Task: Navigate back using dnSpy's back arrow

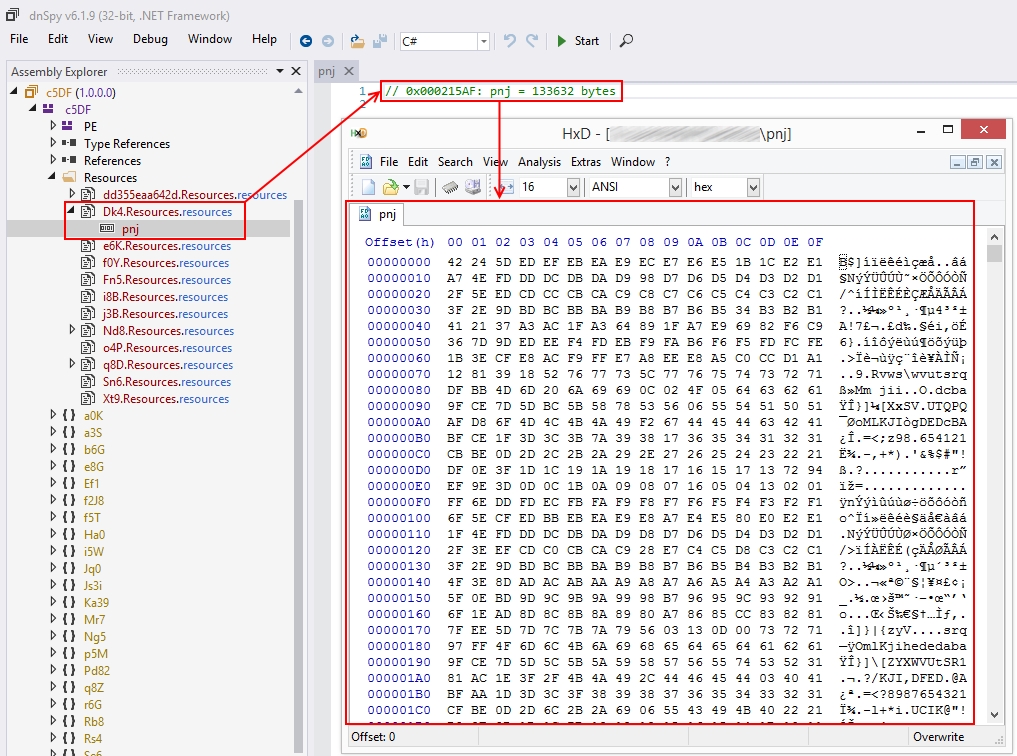Action: (x=307, y=41)
